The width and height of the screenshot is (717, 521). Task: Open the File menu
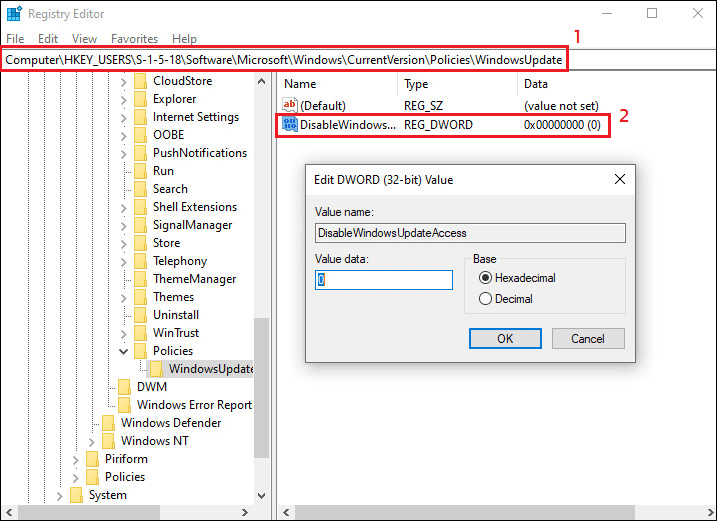[15, 38]
